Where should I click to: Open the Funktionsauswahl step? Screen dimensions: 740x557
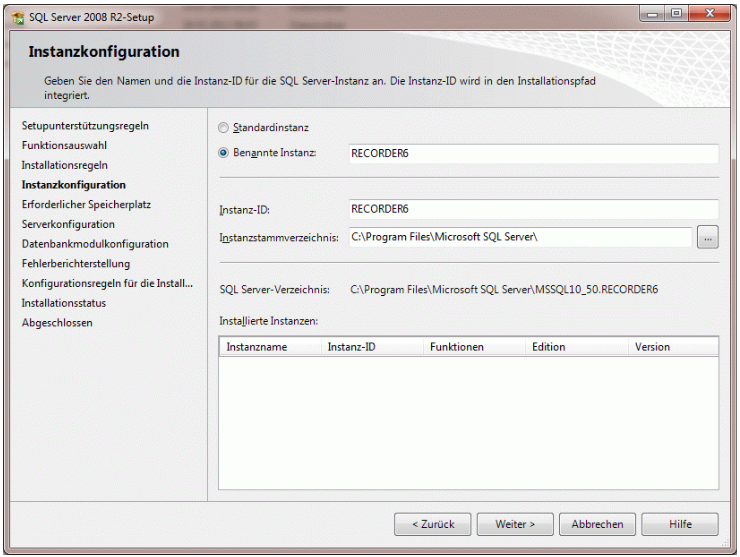[64, 145]
